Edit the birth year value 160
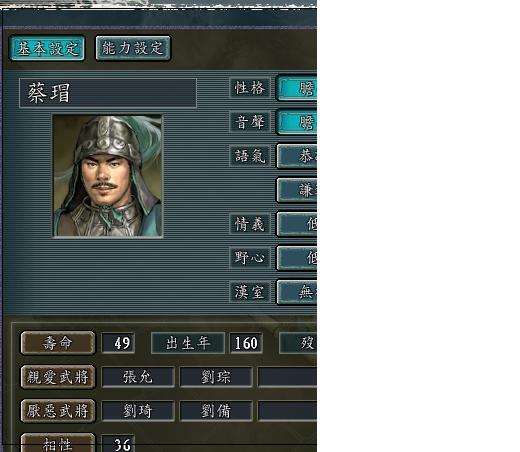520x452 pixels. 246,343
